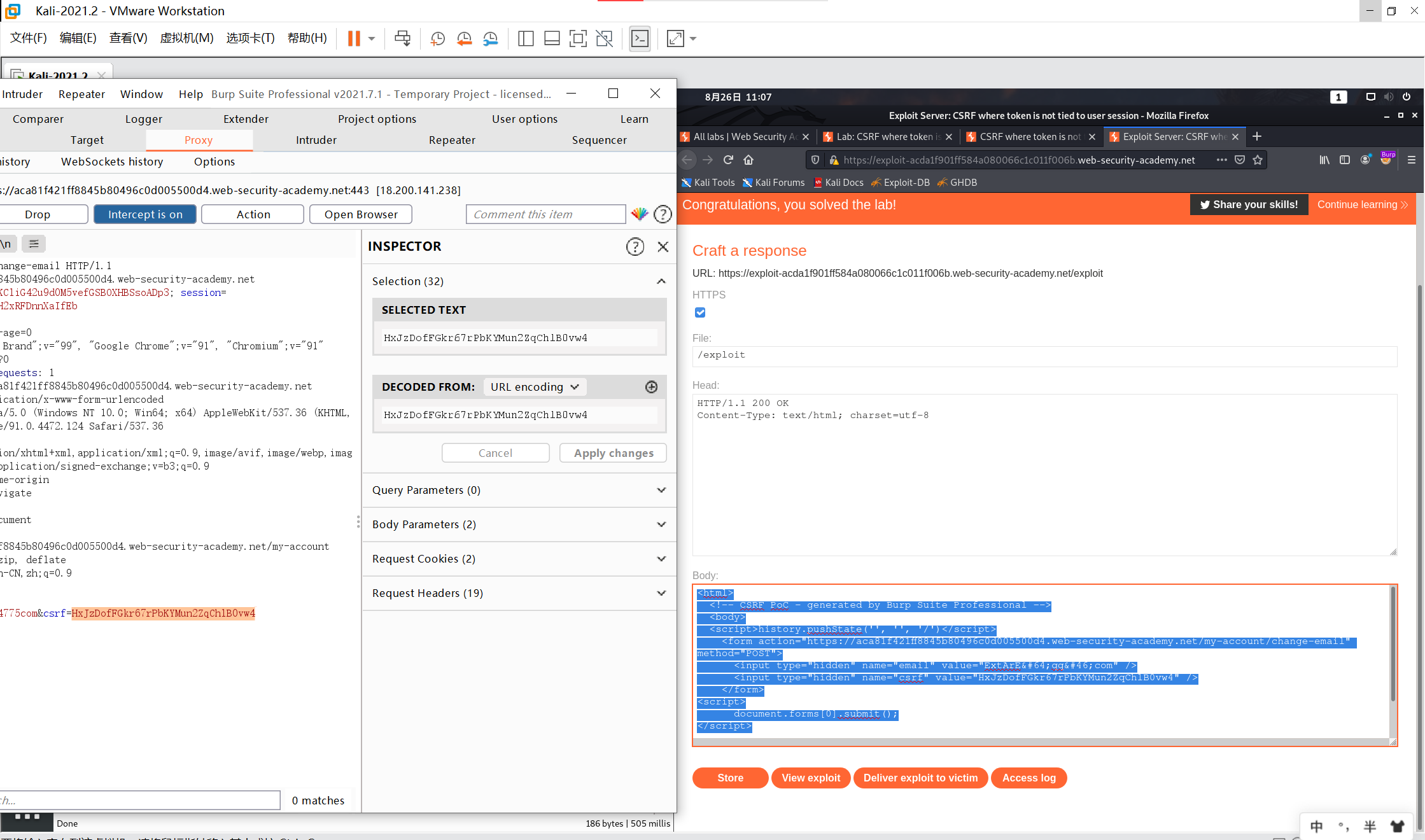This screenshot has width=1425, height=840.
Task: Toggle Intercept is on in Burp Proxy
Action: coord(144,214)
